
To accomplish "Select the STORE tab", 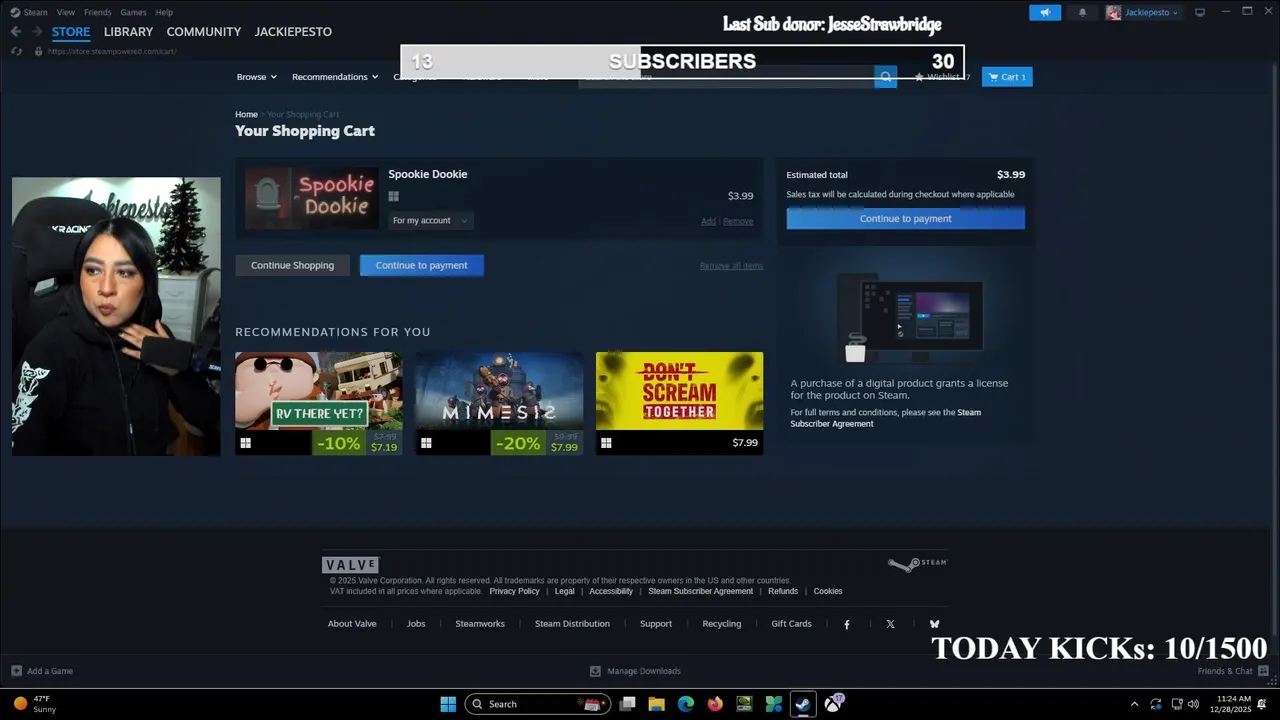I will [x=71, y=32].
